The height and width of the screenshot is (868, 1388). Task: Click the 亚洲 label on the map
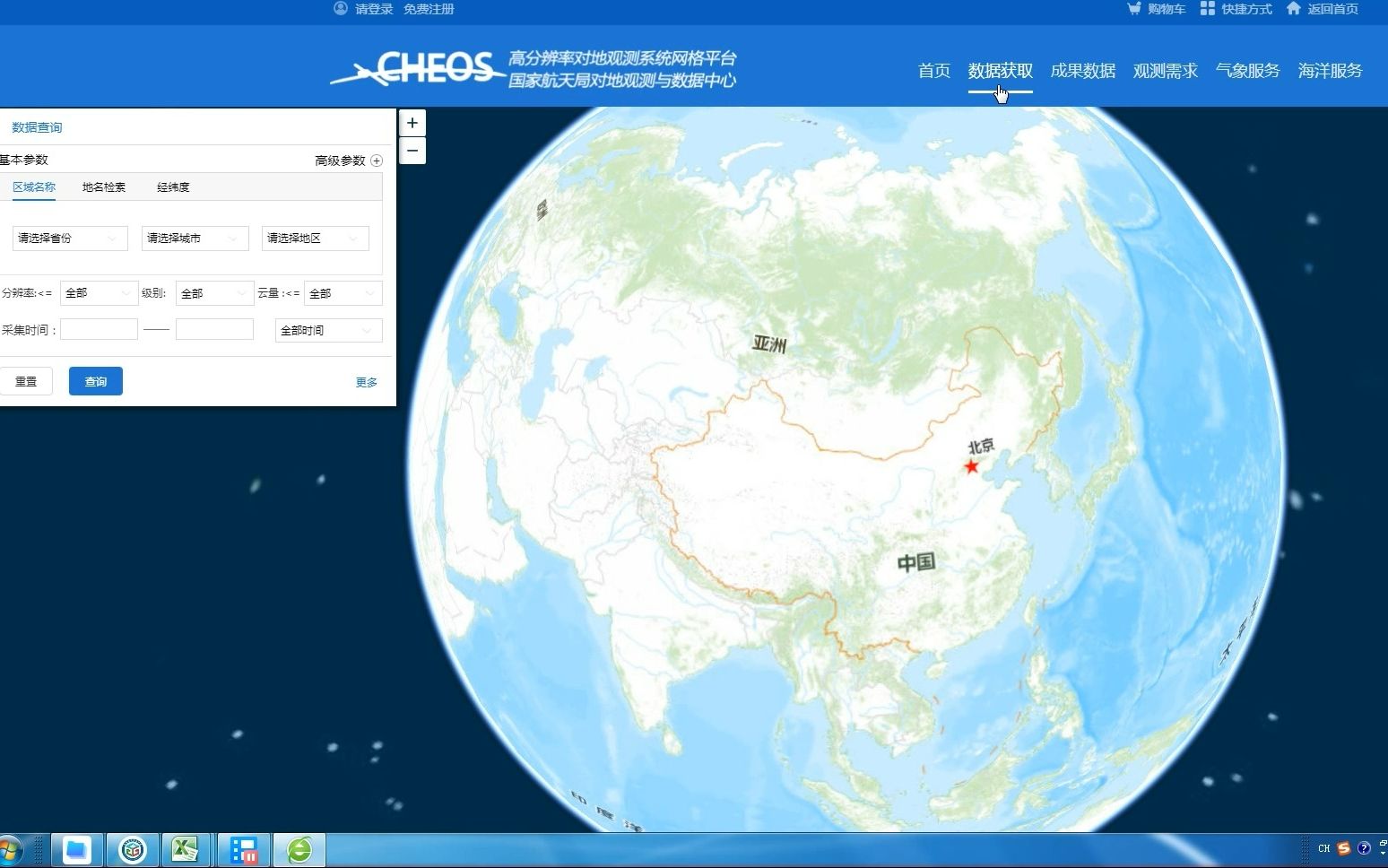[x=769, y=344]
